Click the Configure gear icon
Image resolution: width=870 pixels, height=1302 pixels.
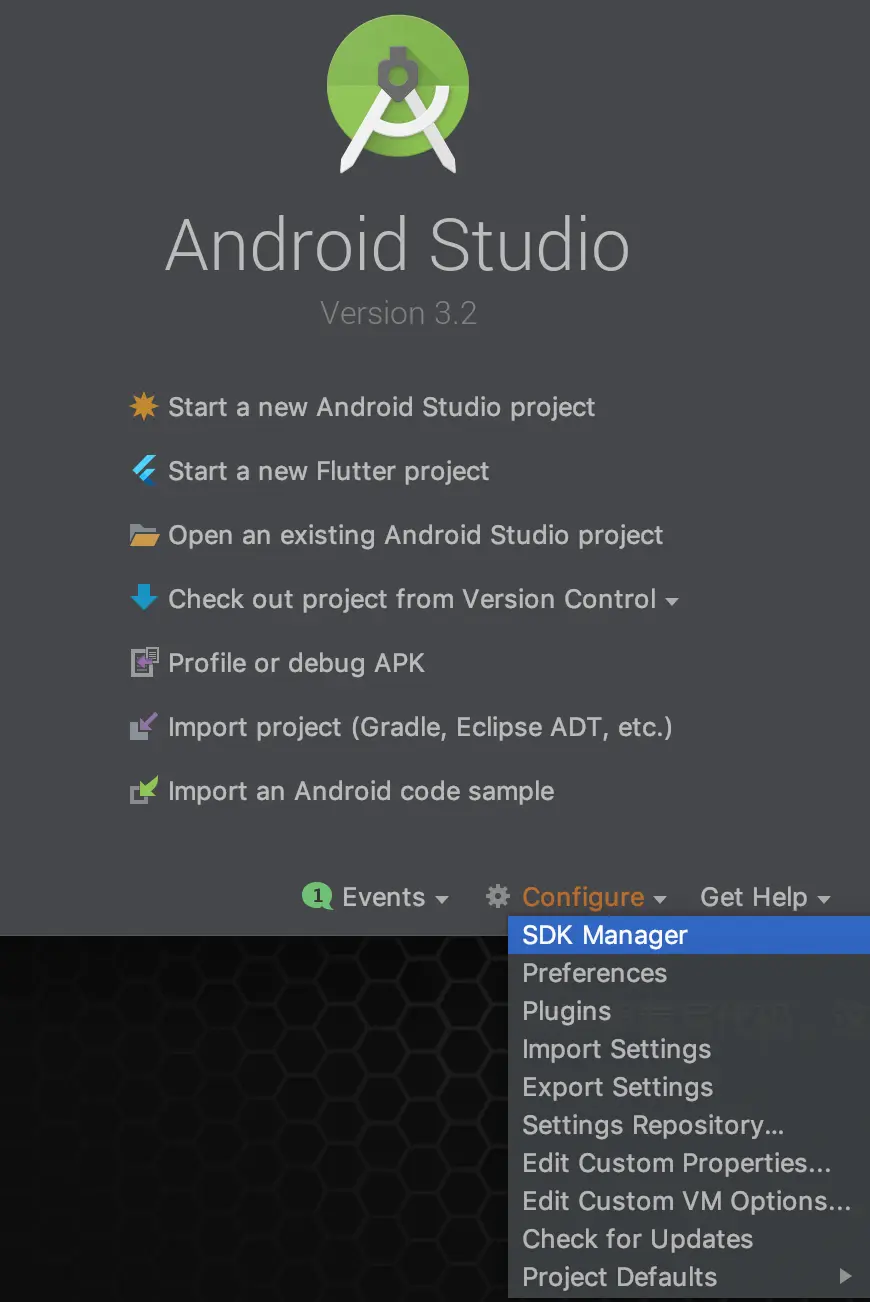coord(497,896)
